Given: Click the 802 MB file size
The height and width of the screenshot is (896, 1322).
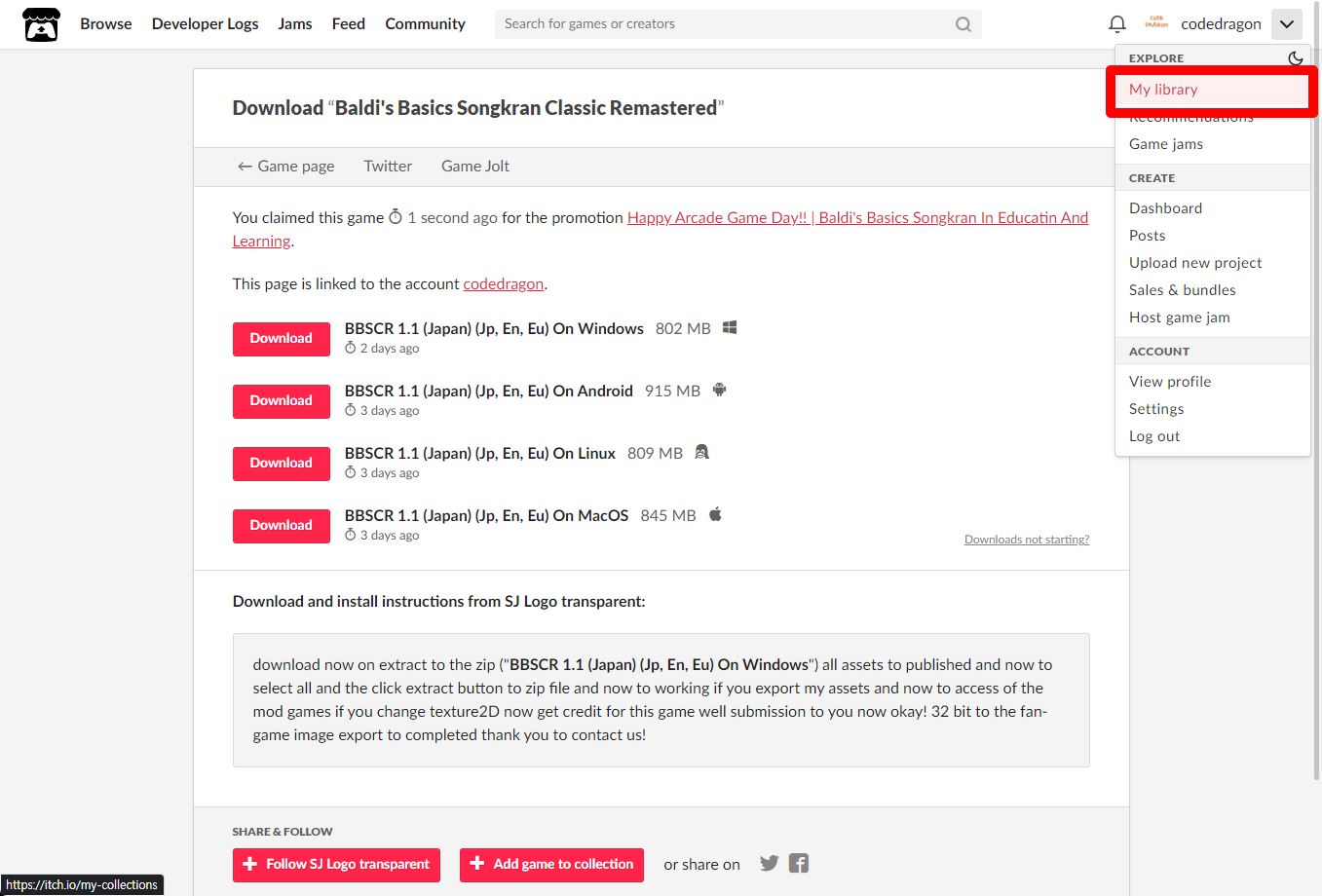Looking at the screenshot, I should click(x=683, y=329).
